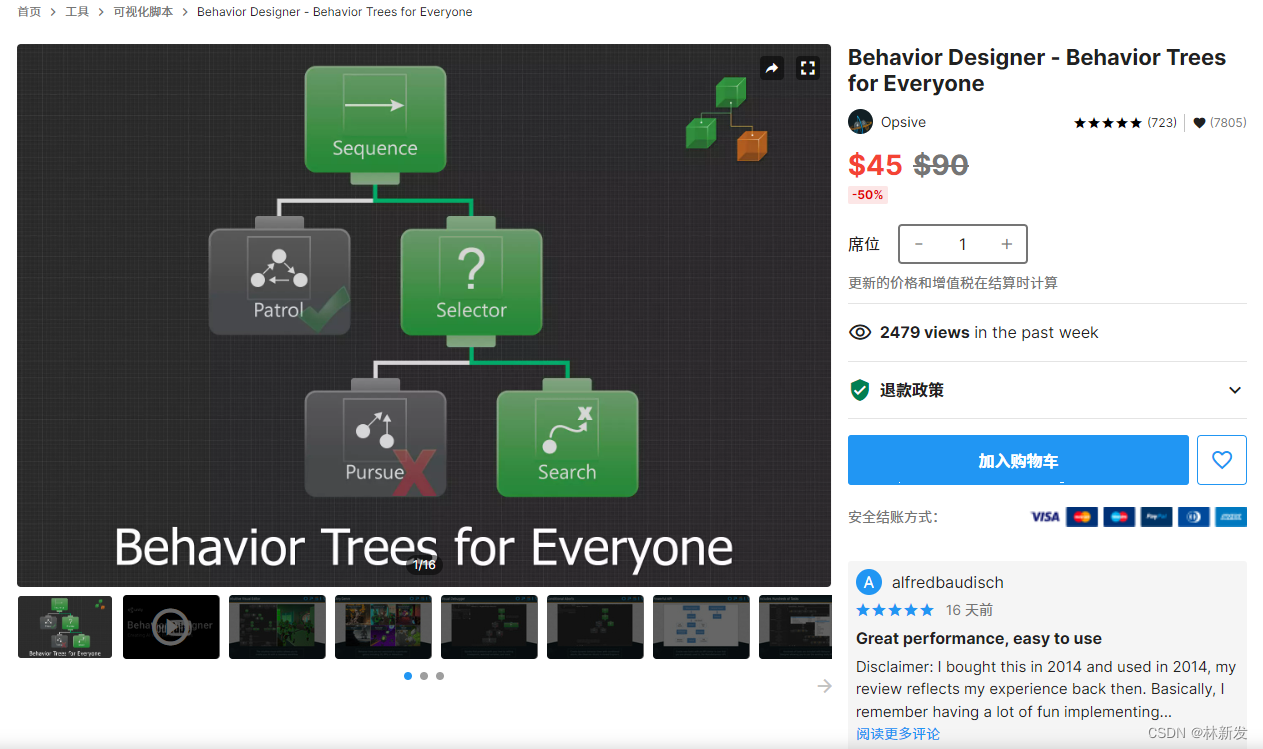Click the Visa payment icon
The image size is (1263, 749).
[1045, 517]
